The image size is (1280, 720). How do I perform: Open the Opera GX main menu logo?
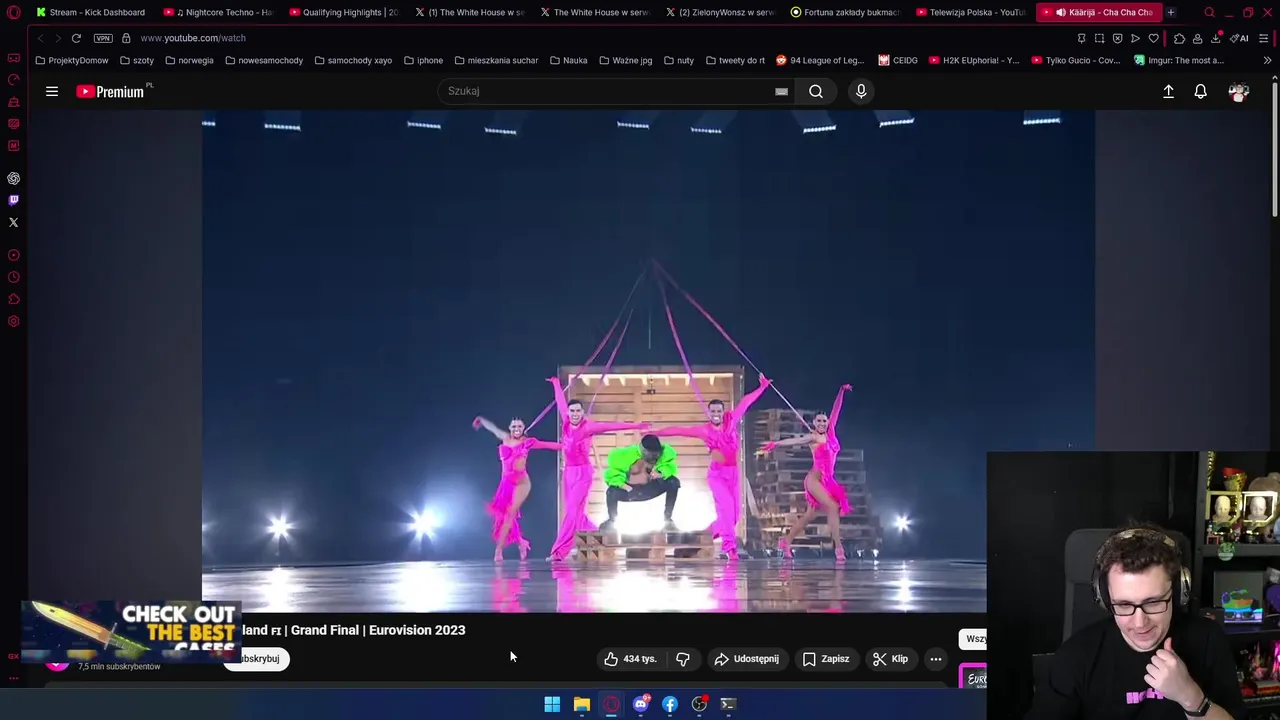13,12
